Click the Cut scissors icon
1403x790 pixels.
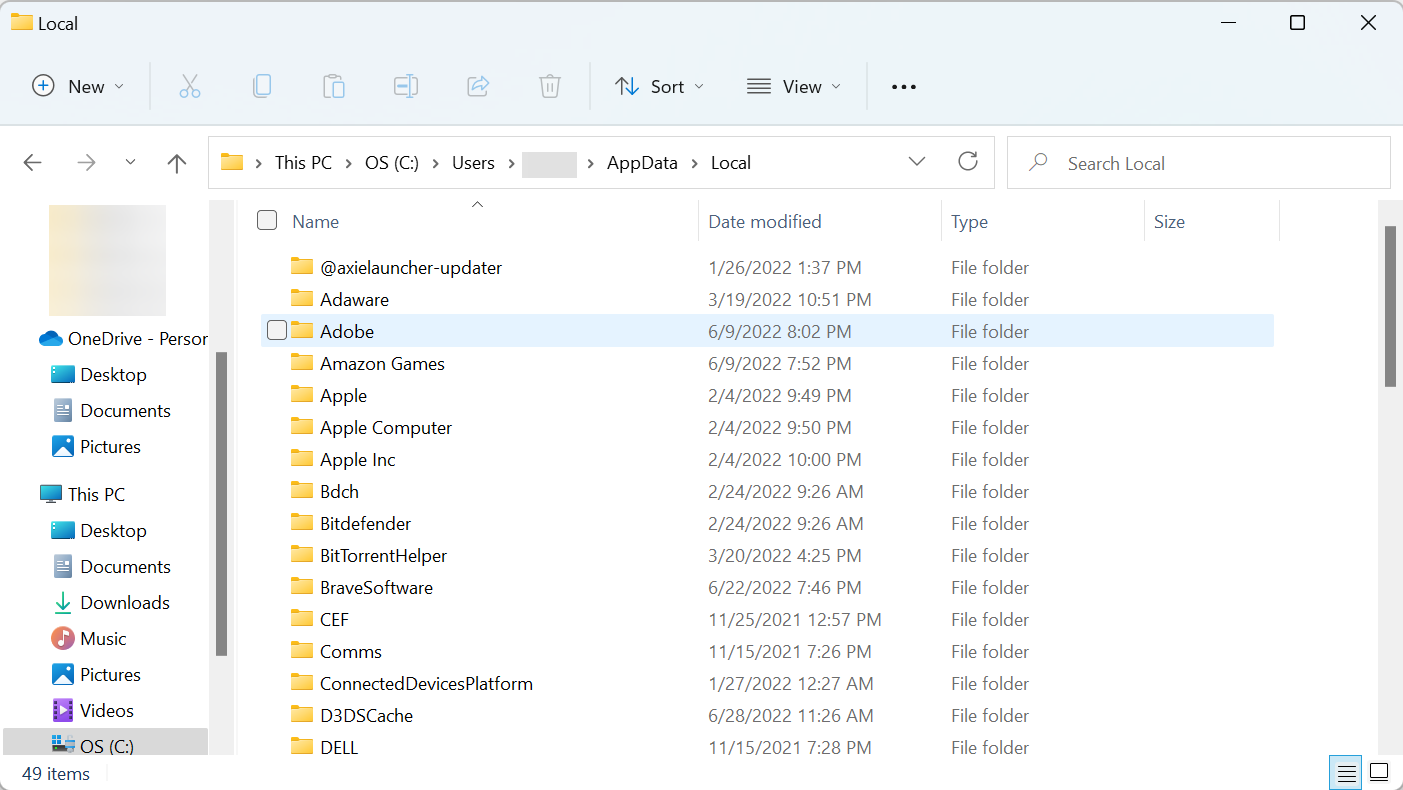[190, 87]
